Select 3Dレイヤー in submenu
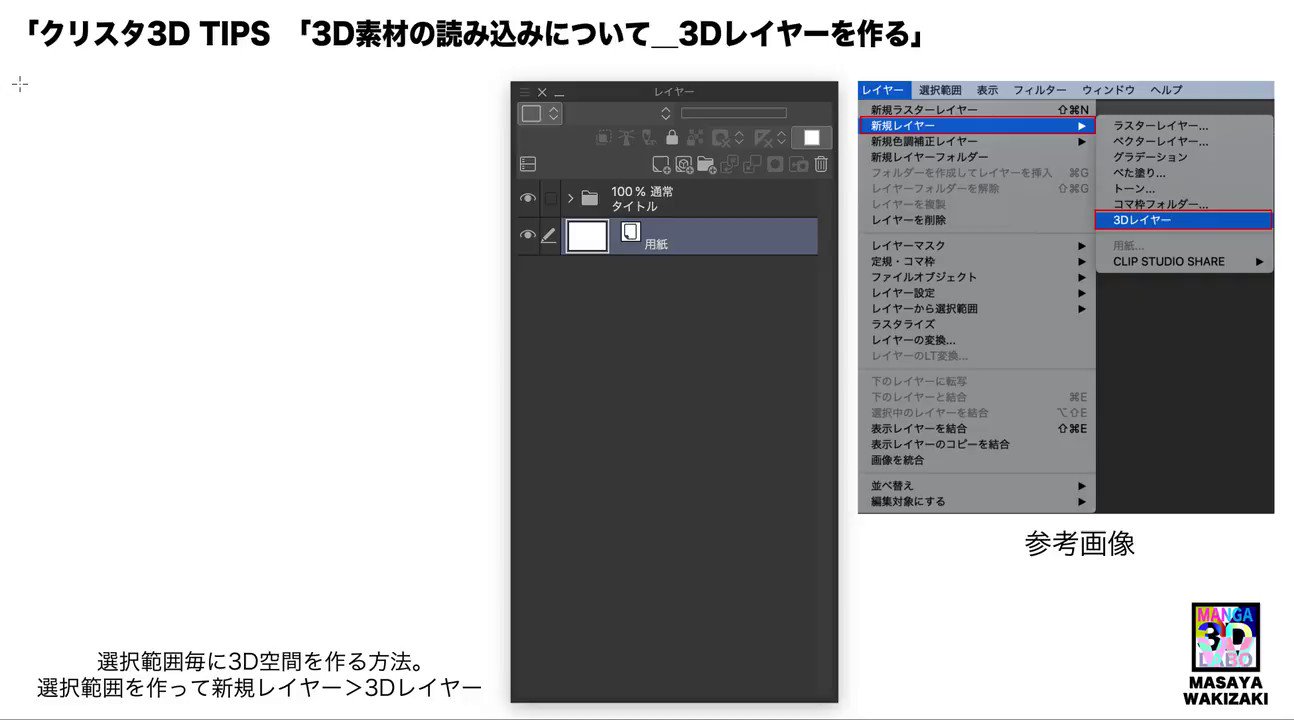 click(x=1185, y=220)
